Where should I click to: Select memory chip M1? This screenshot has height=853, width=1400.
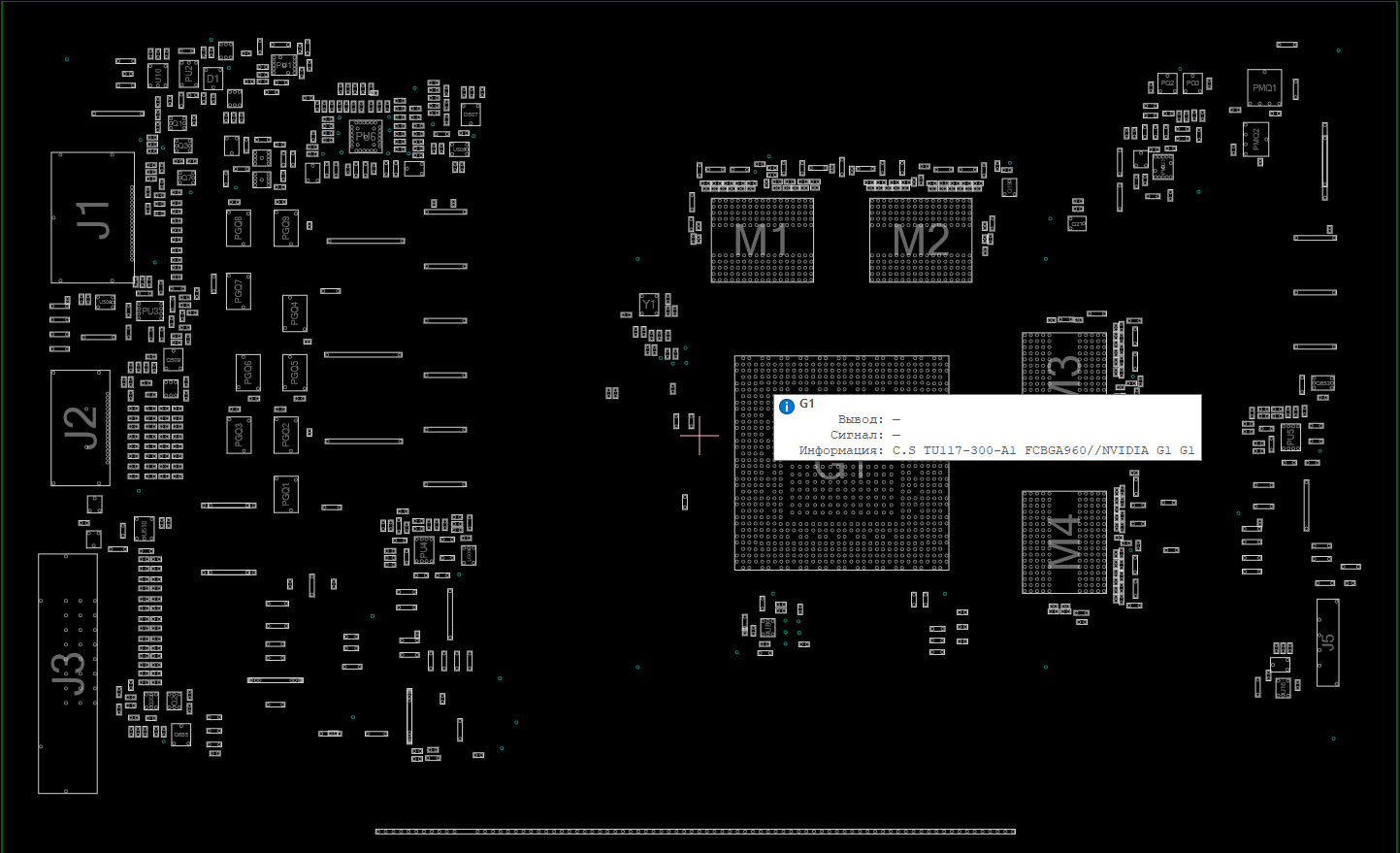click(x=762, y=240)
